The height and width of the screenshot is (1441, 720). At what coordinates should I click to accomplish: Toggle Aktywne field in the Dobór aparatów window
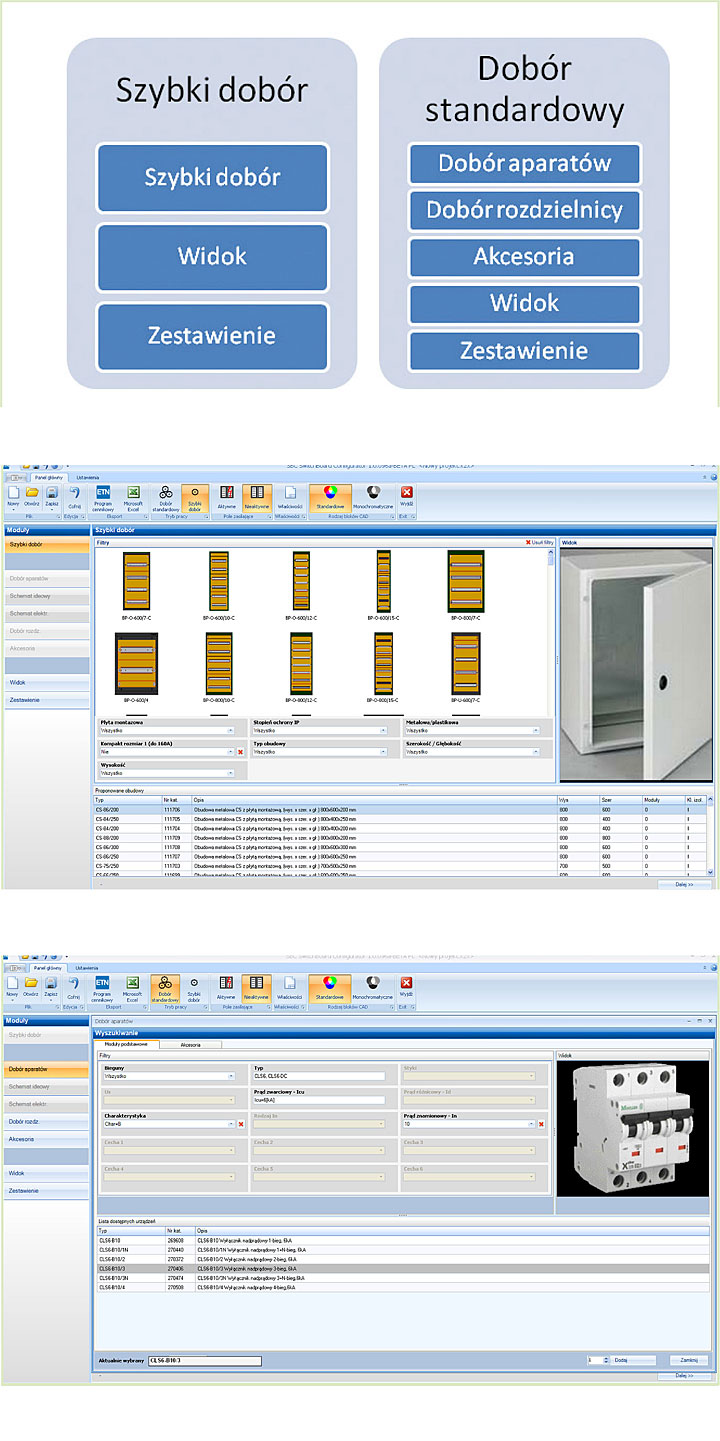coord(227,987)
